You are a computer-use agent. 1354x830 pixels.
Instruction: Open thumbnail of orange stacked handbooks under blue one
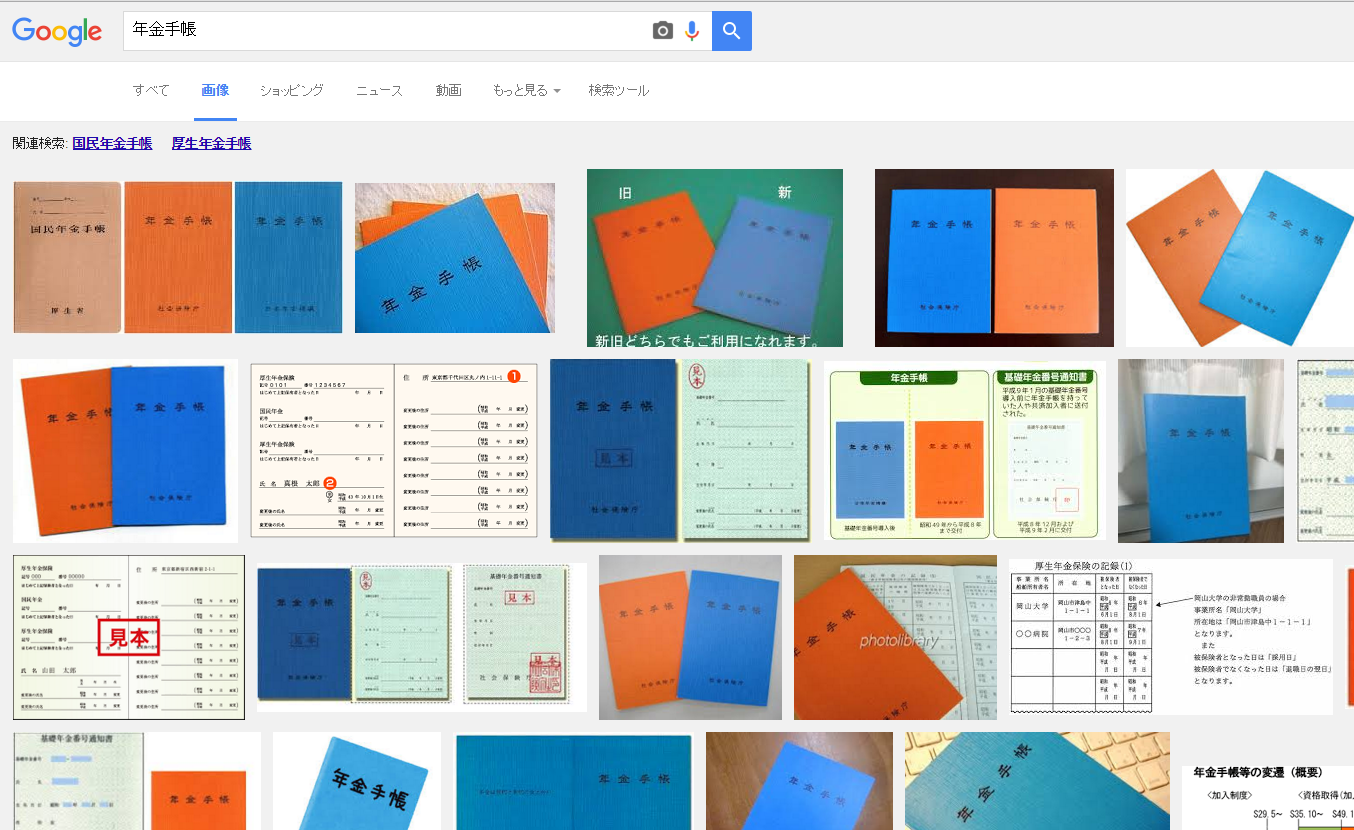point(455,258)
